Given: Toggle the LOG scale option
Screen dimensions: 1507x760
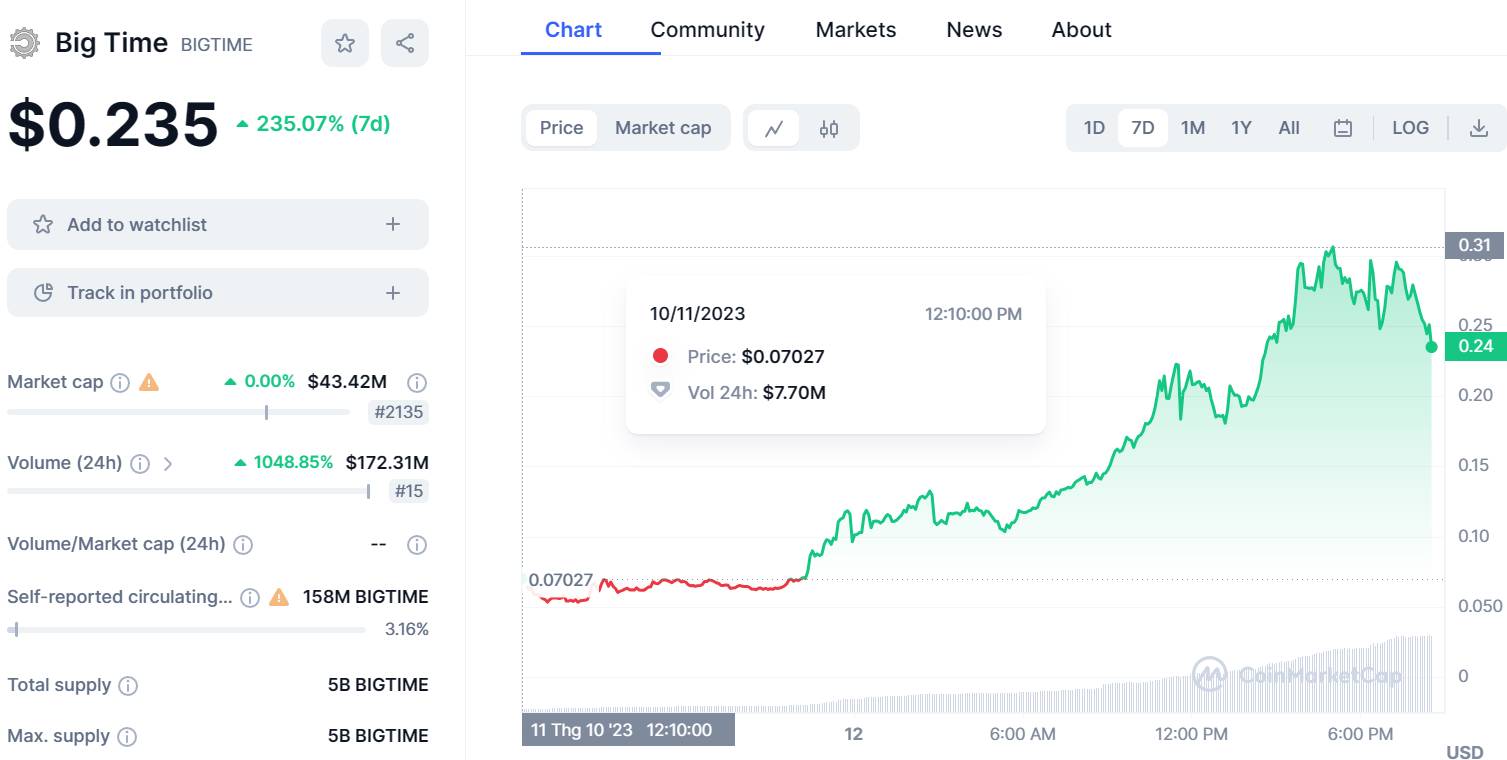Looking at the screenshot, I should tap(1410, 128).
